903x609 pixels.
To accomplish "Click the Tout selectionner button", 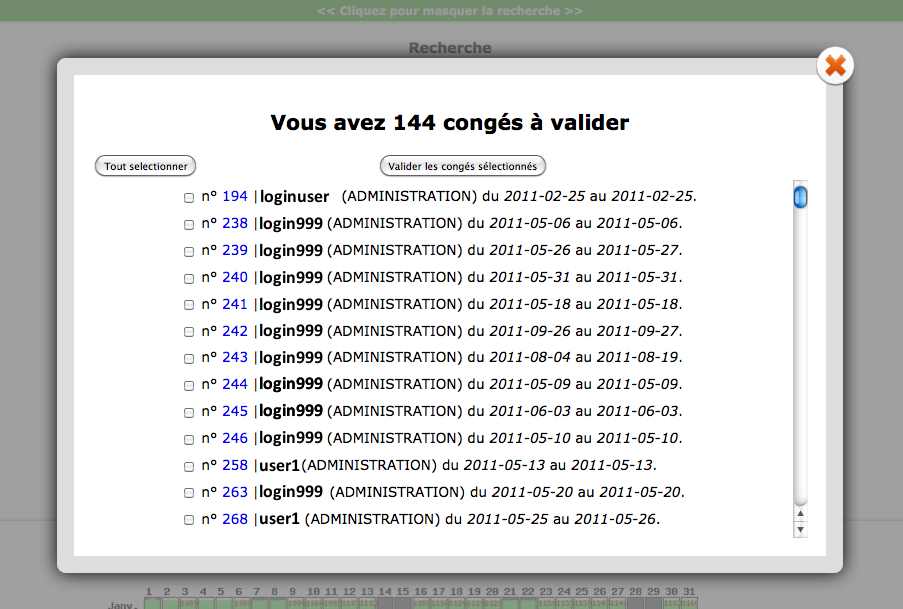I will (x=145, y=166).
